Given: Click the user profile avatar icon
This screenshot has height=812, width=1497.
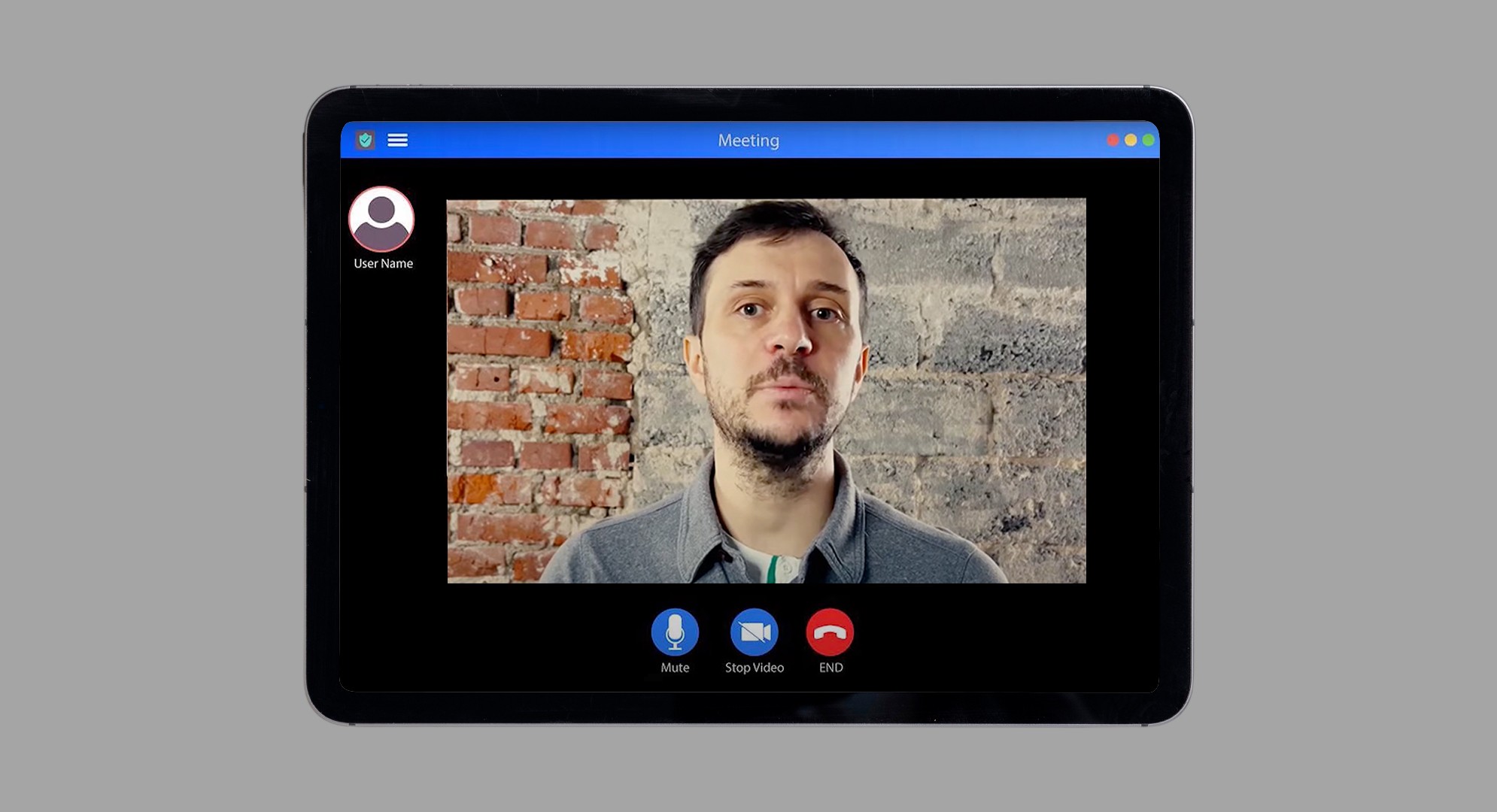Looking at the screenshot, I should 381,220.
